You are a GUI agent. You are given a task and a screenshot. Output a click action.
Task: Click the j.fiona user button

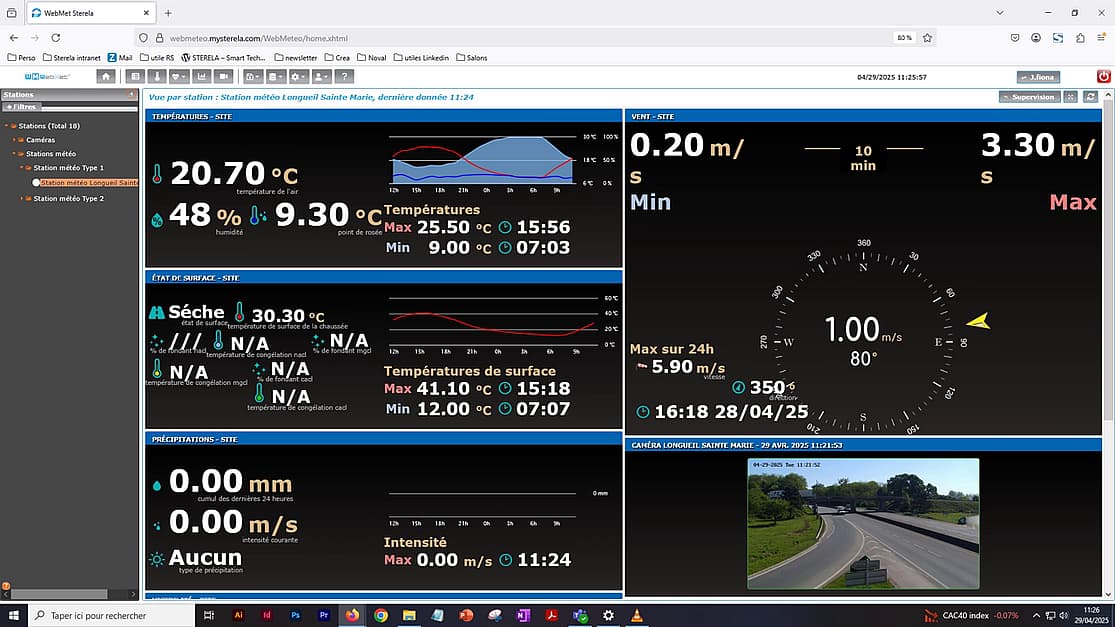1037,77
